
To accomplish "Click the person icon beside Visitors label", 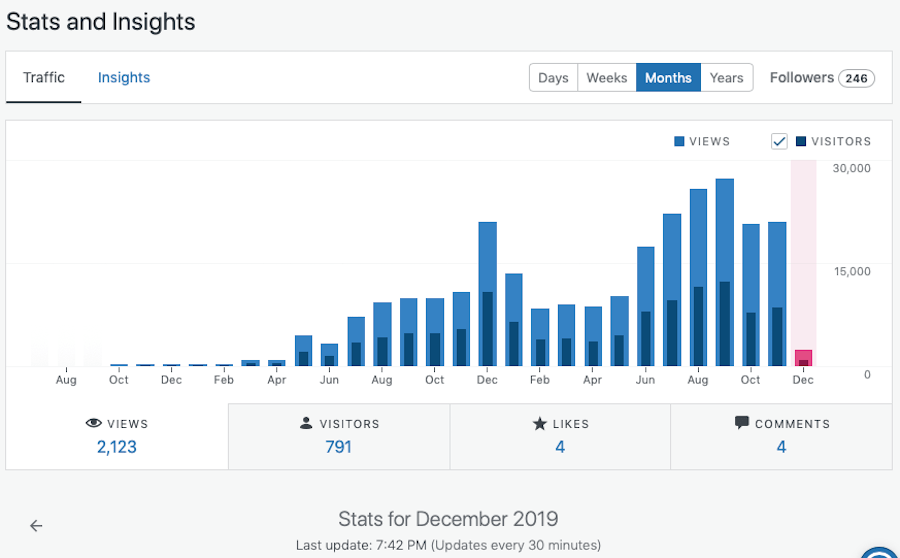I will pos(306,424).
